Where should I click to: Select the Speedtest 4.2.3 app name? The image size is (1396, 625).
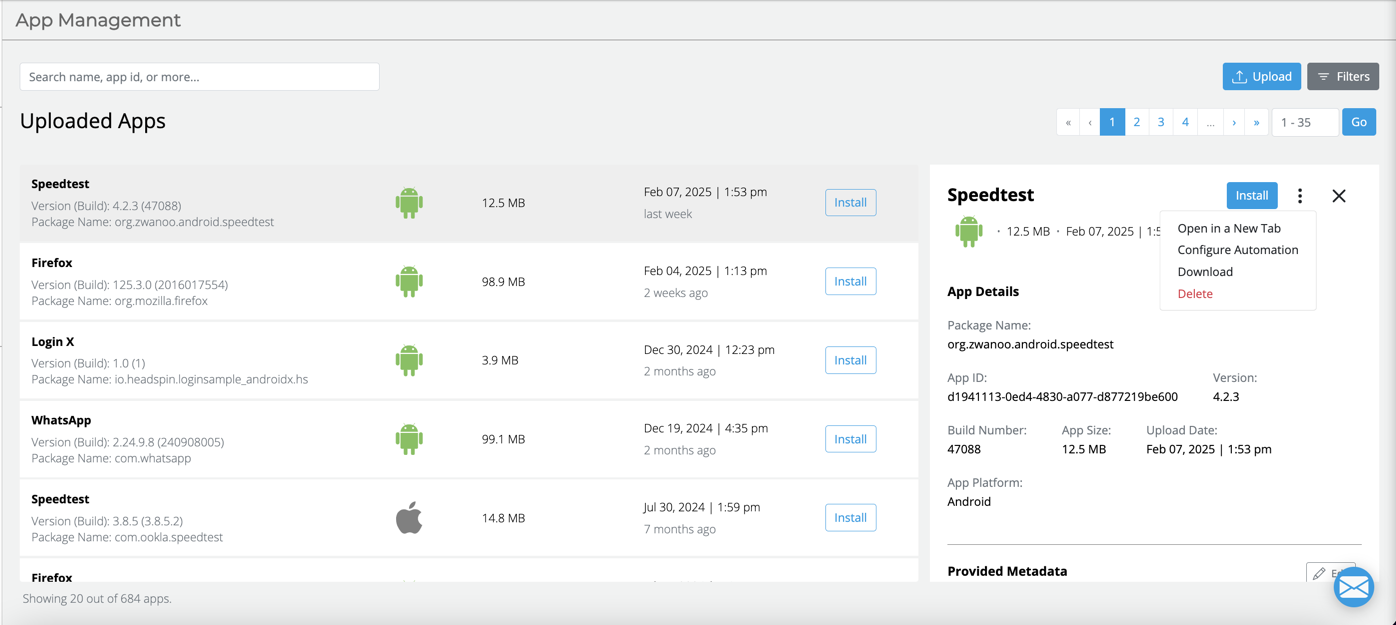point(60,184)
